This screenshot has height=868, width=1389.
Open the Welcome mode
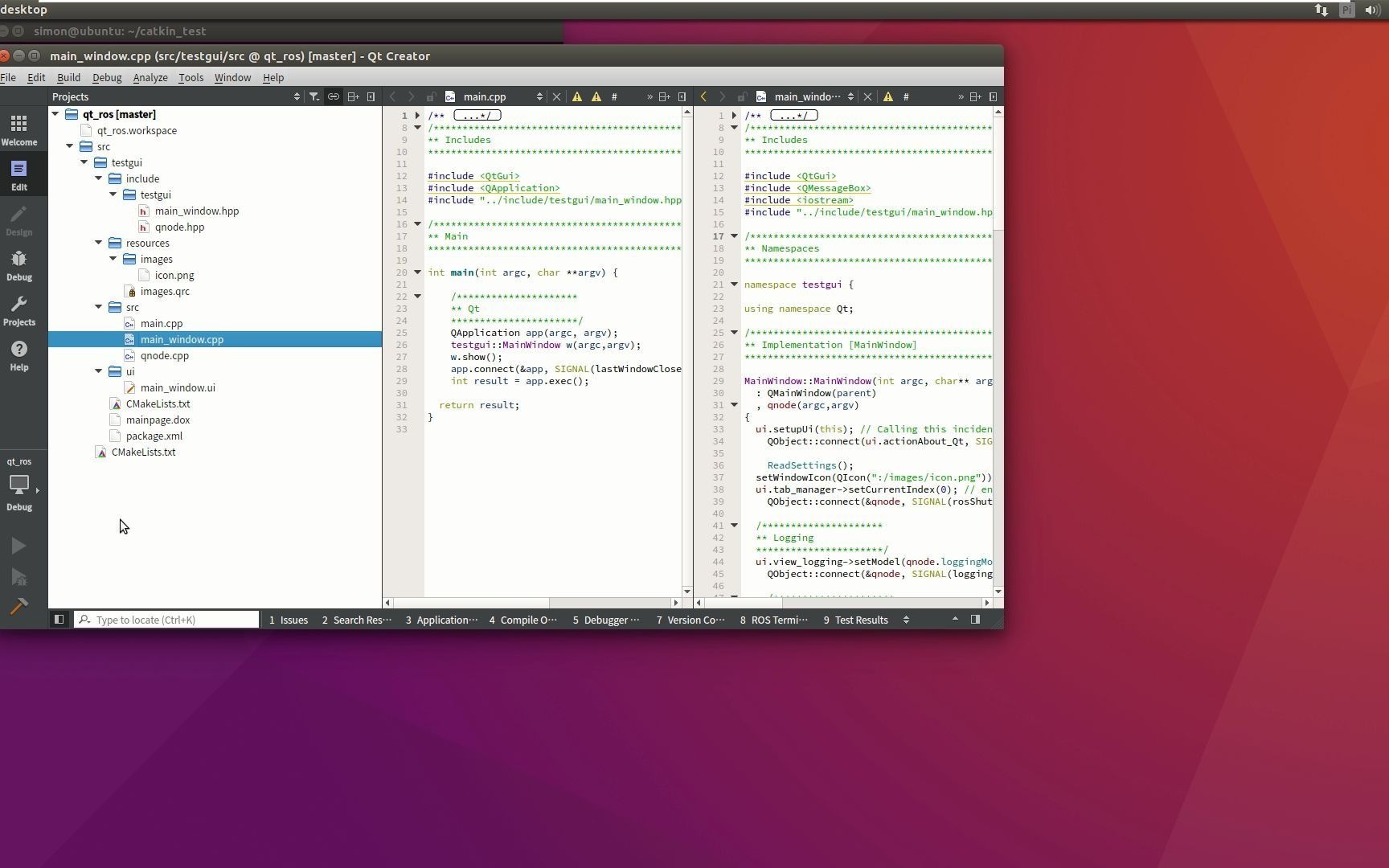coord(19,129)
